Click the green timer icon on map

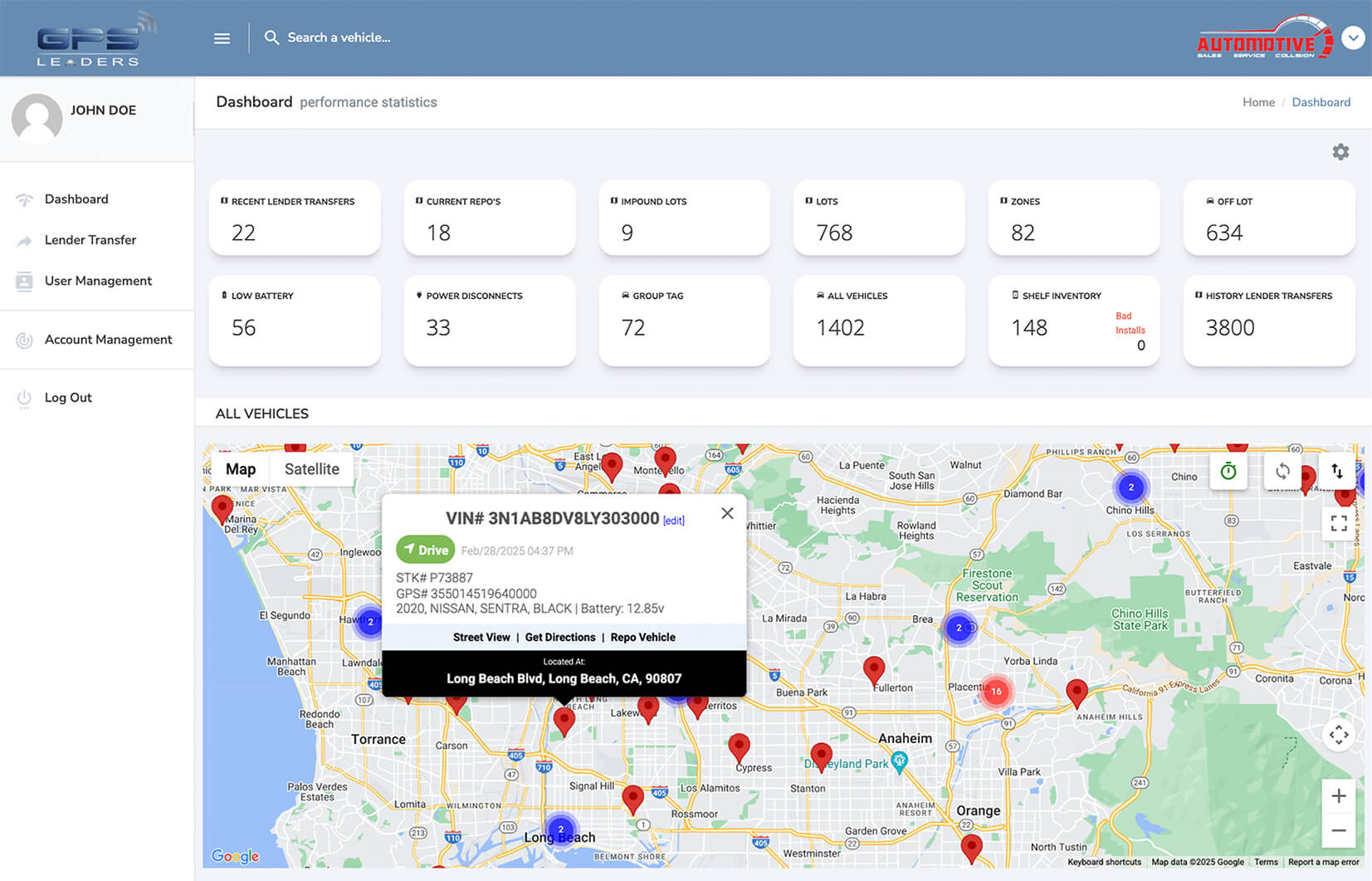point(1228,472)
